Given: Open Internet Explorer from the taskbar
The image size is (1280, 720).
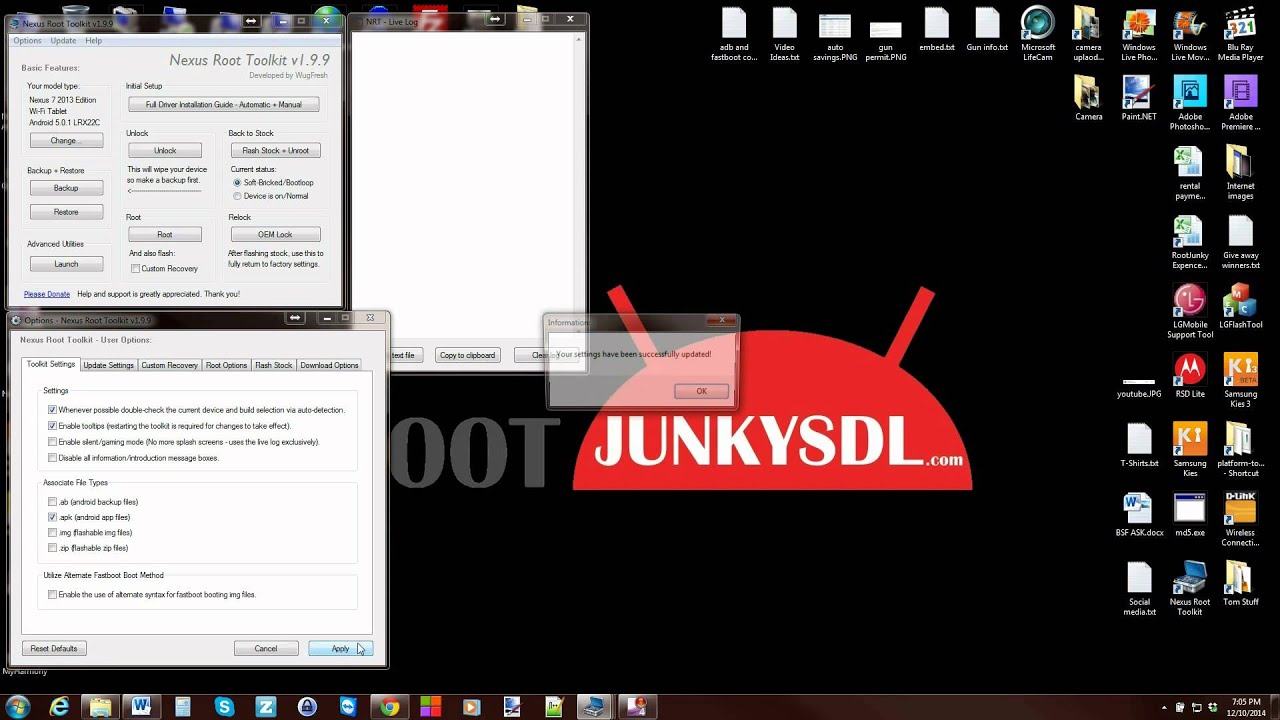Looking at the screenshot, I should [x=59, y=706].
